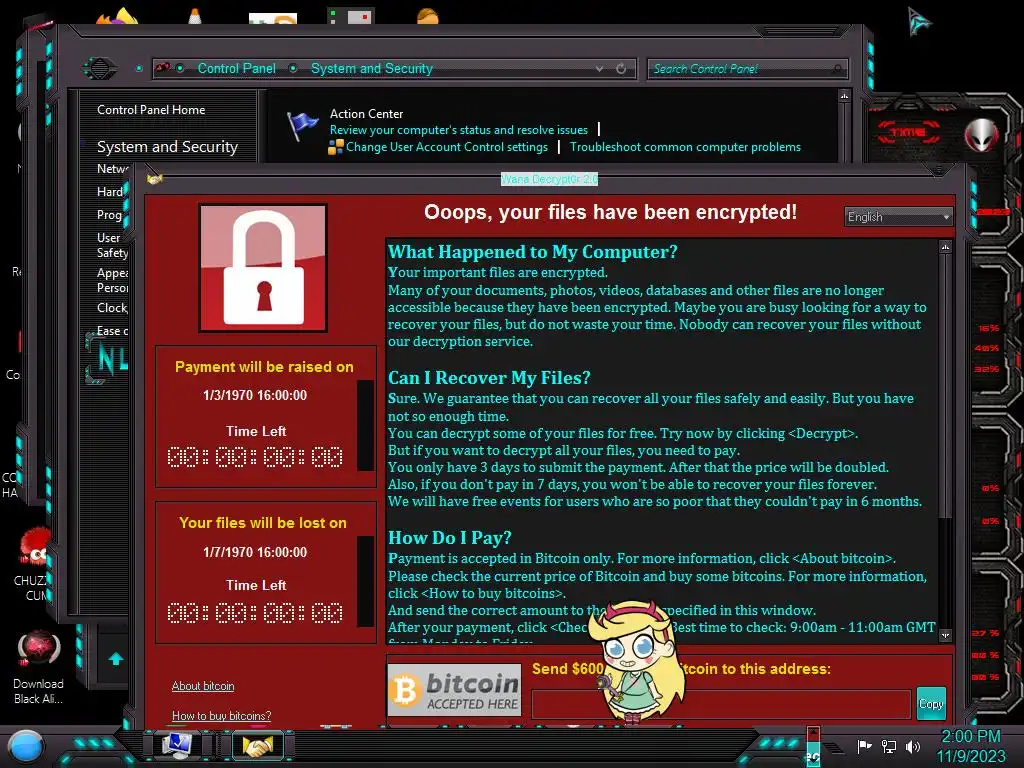Click the '1/3/1970 16:00:00' date
Screen dimensions: 1024x768
point(255,395)
